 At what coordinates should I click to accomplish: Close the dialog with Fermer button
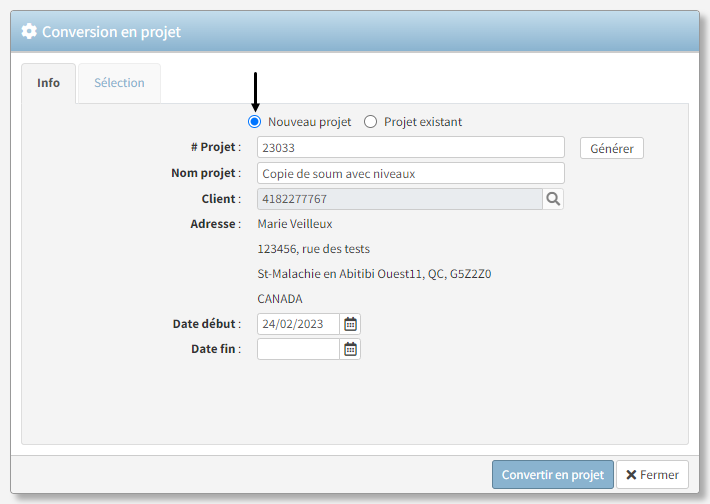(x=652, y=475)
